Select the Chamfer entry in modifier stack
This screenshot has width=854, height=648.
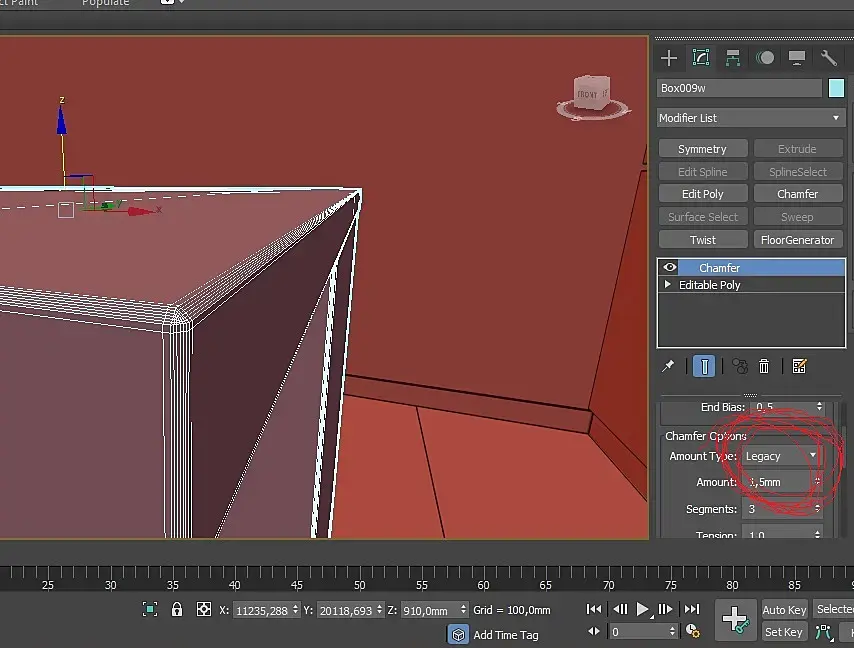(x=720, y=268)
